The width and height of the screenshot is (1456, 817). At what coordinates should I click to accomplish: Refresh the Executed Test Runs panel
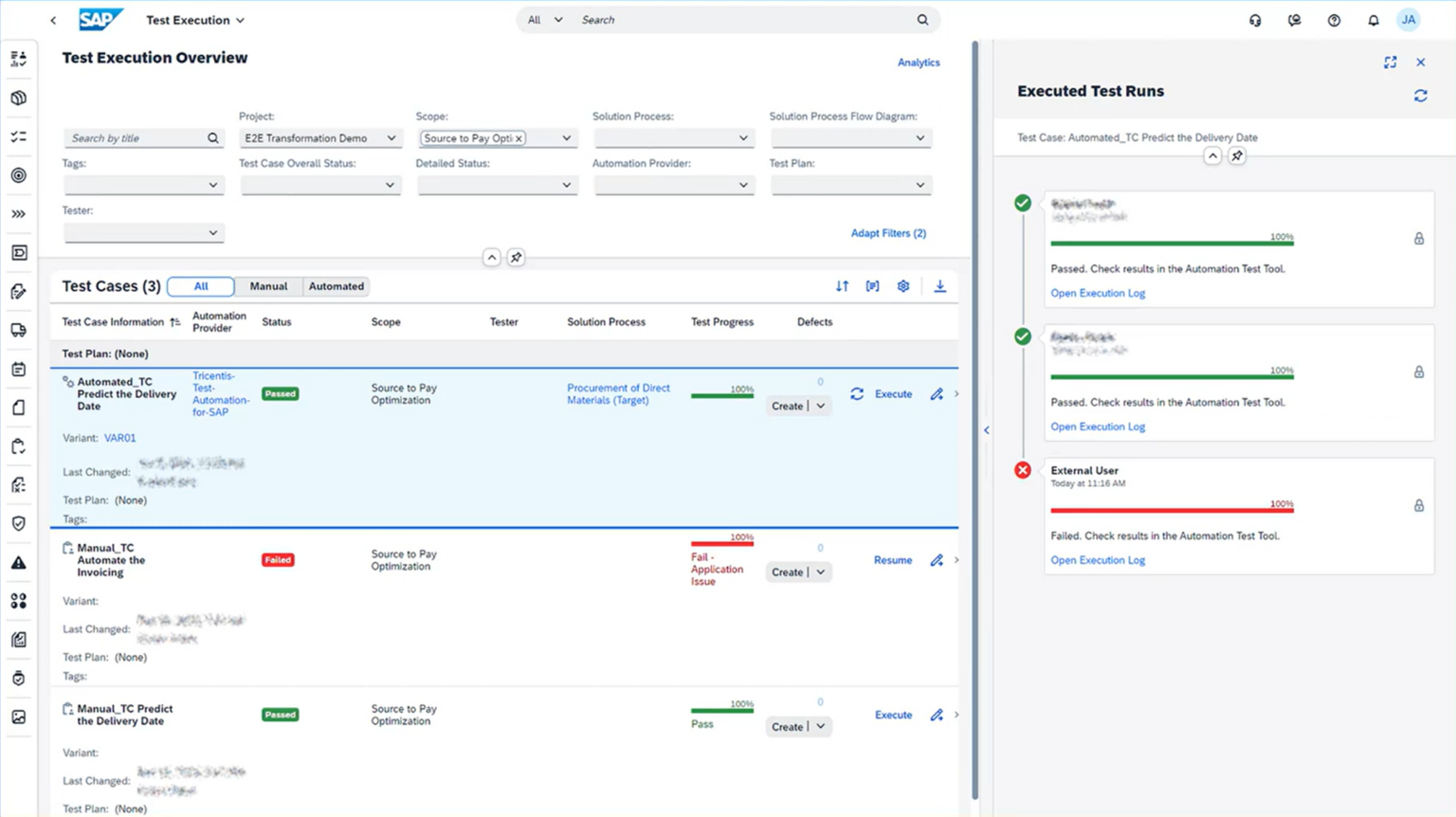1420,95
